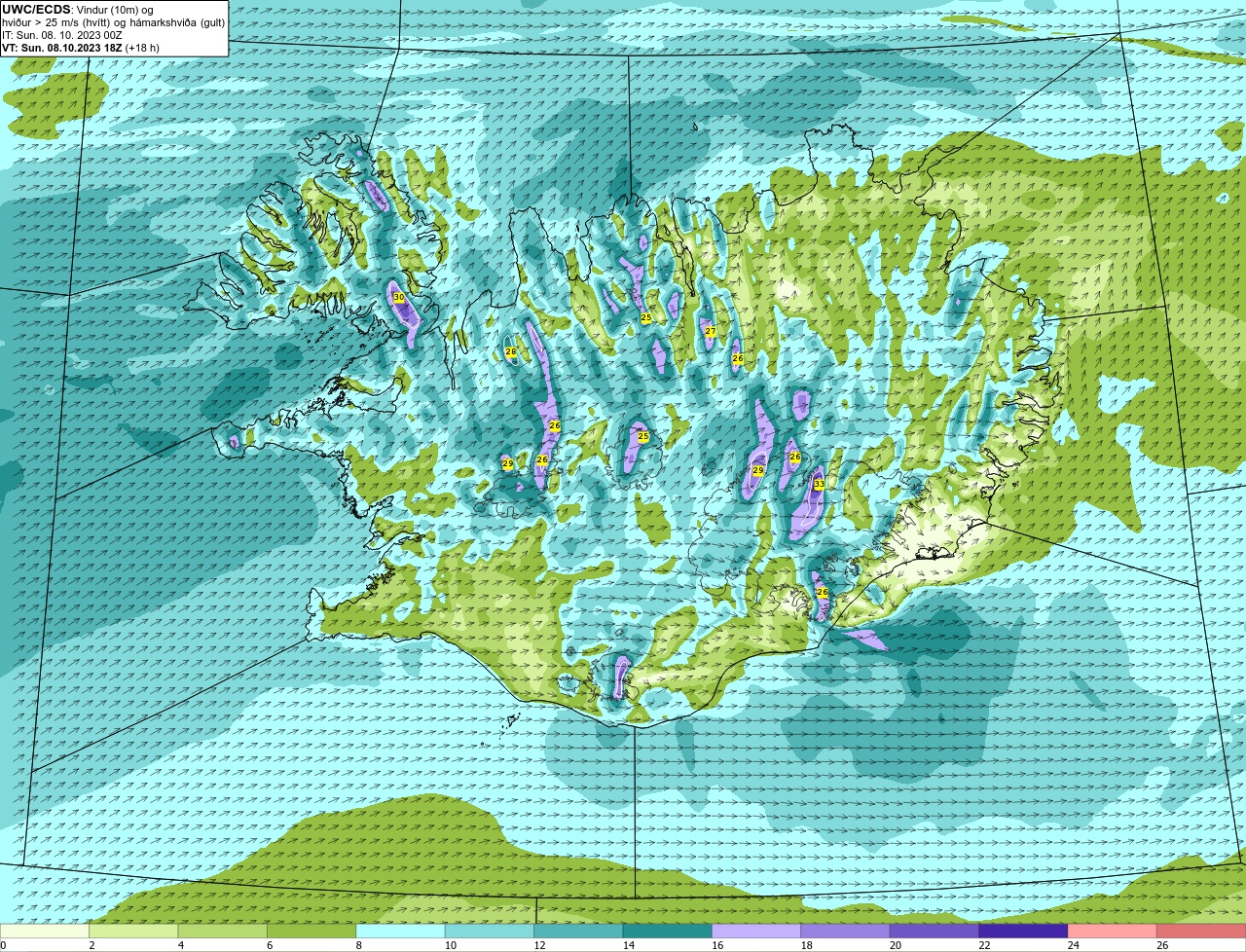
Task: Select the light green 2–4 m/s legend swatch
Action: pos(134,931)
